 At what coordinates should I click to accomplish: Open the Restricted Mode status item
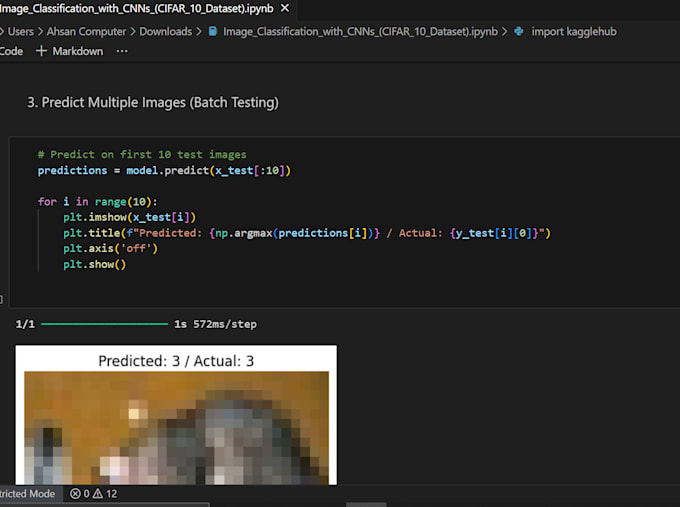[27, 494]
